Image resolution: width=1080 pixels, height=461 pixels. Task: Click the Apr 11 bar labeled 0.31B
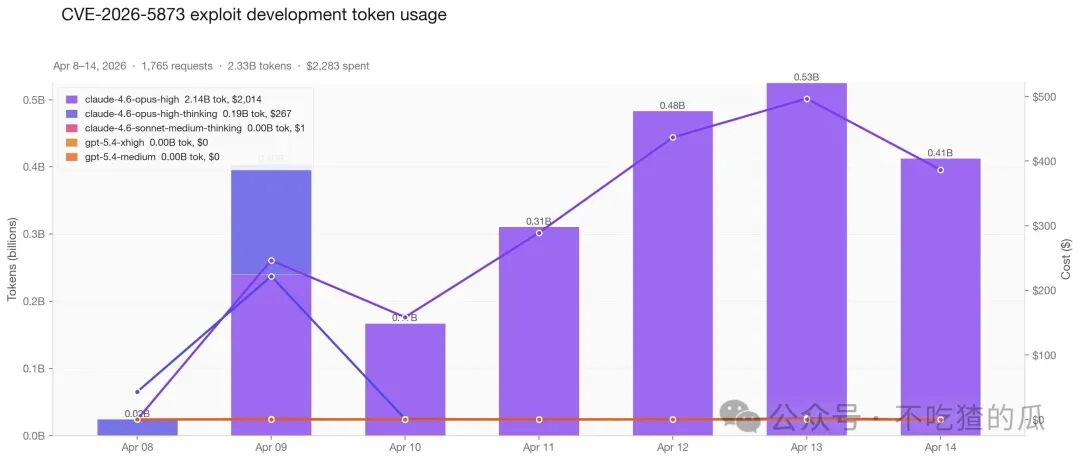(539, 331)
